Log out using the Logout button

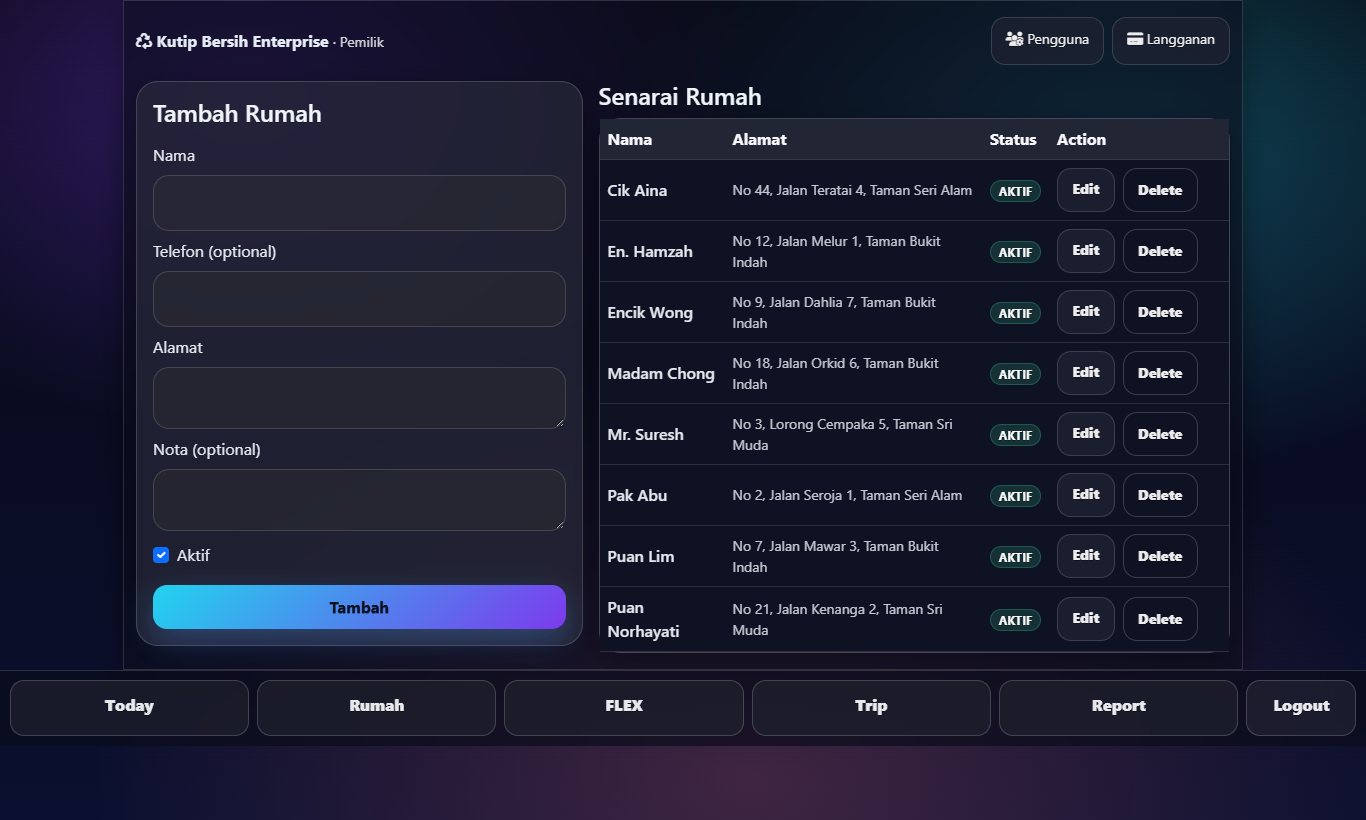pos(1301,707)
